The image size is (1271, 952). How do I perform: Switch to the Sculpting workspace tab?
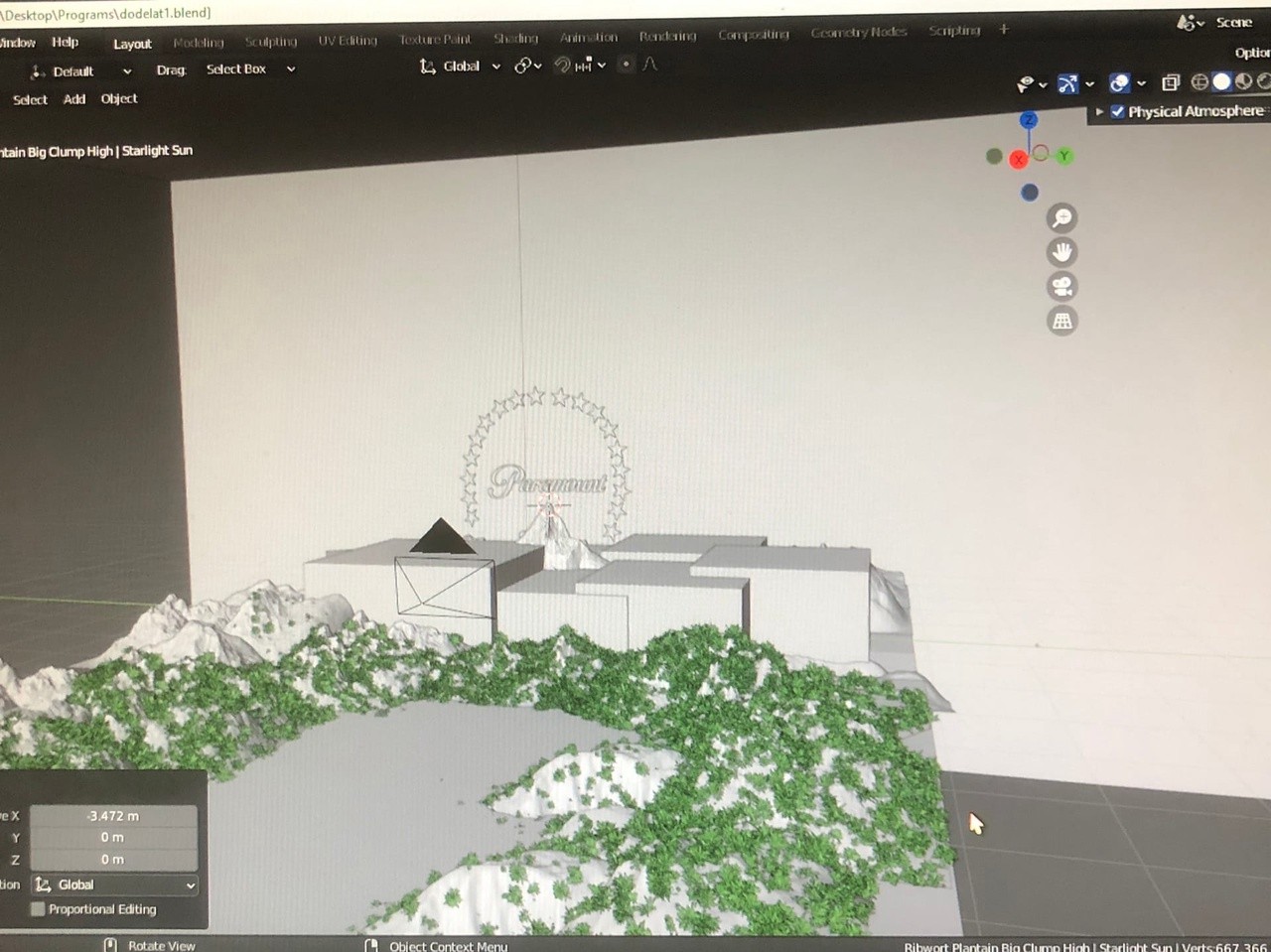pyautogui.click(x=271, y=42)
